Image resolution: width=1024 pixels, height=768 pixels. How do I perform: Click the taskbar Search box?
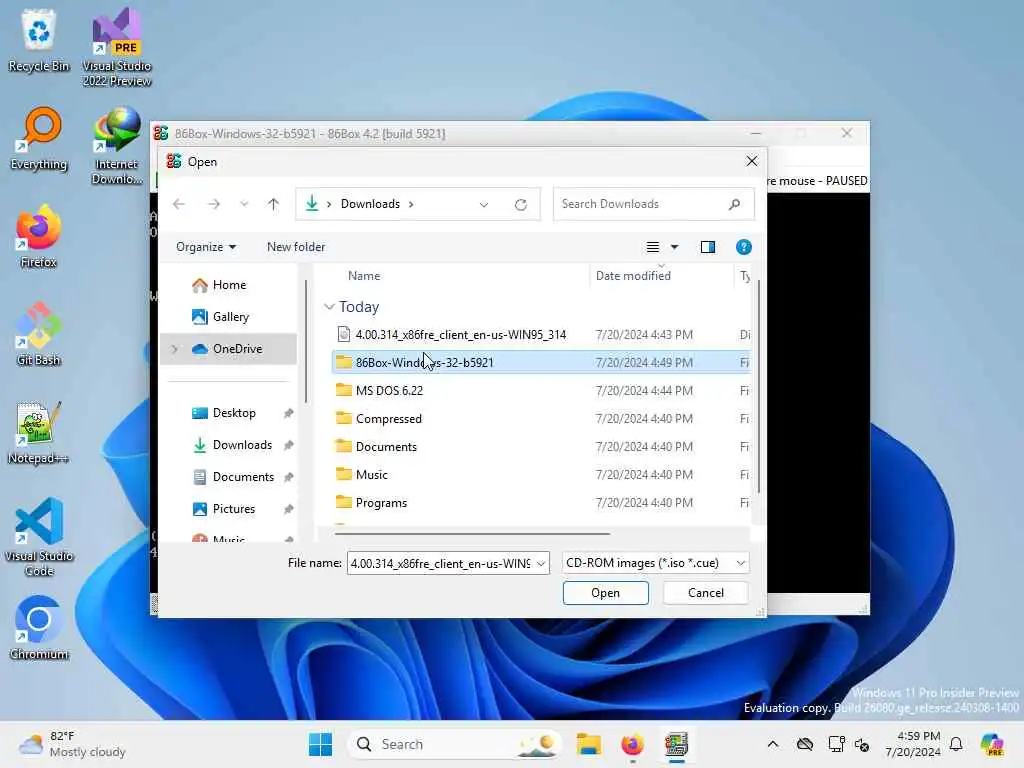(x=454, y=744)
